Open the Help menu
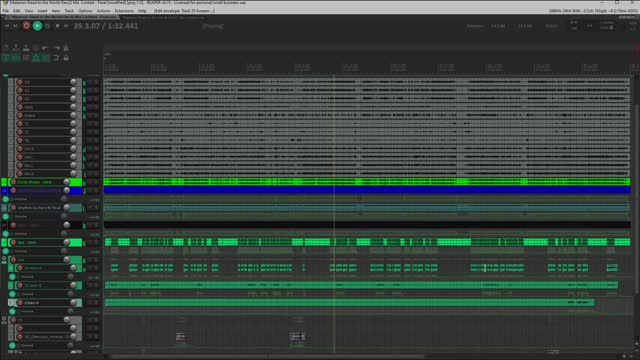640x360 pixels. [x=142, y=11]
